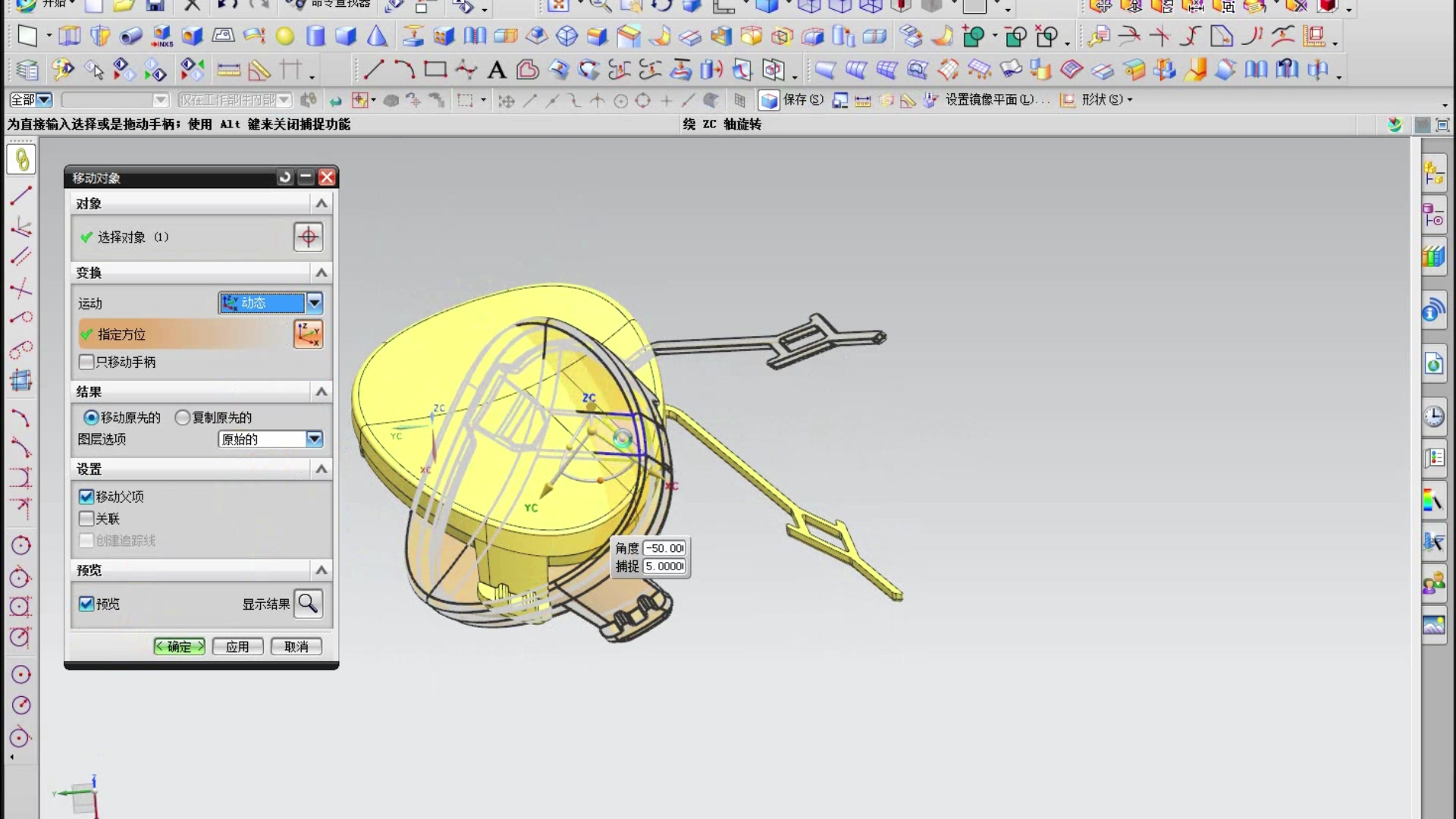The image size is (1456, 819).
Task: Open the 运动 motion type dropdown
Action: click(x=314, y=303)
